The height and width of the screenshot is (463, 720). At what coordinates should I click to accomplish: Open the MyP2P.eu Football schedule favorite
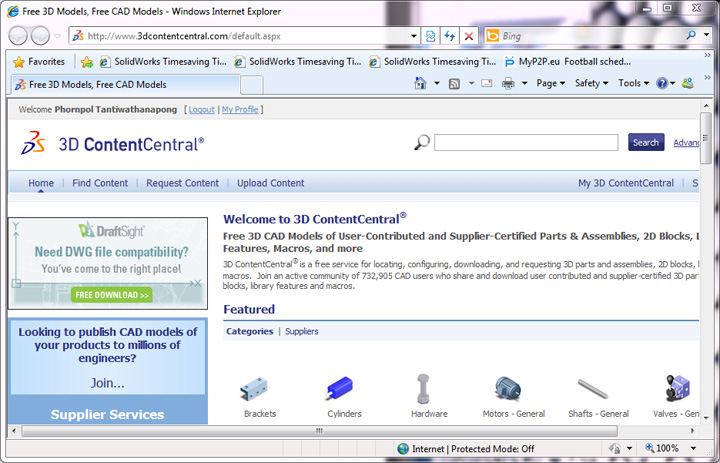[567, 62]
